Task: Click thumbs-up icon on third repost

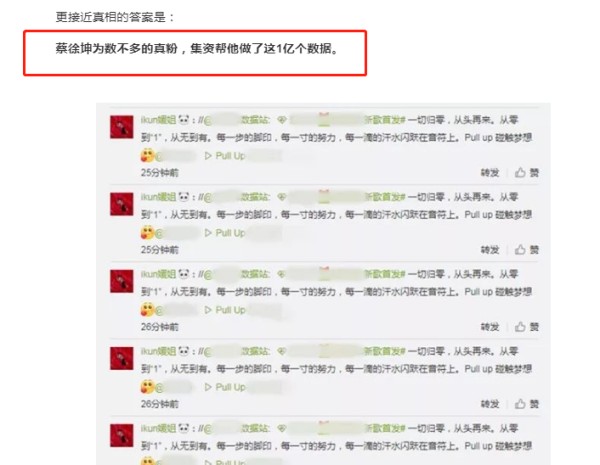Action: pos(520,327)
